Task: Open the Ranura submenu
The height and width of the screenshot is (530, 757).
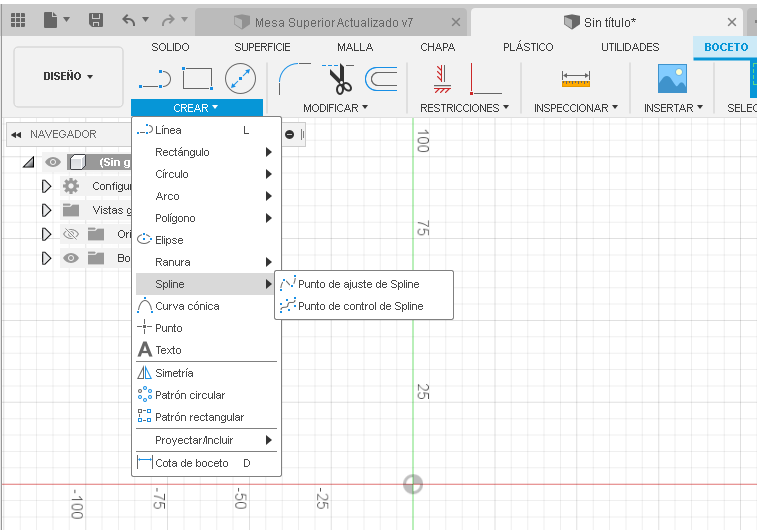Action: [x=207, y=262]
